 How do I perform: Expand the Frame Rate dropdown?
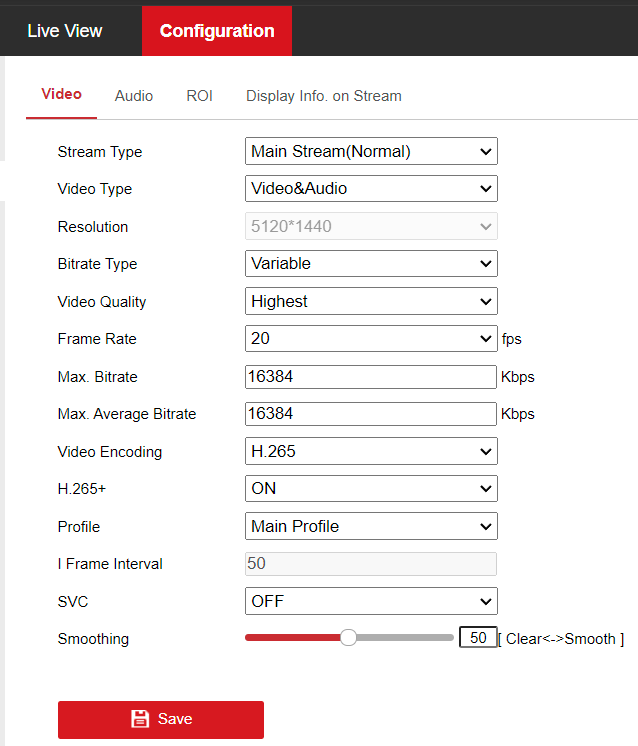pos(371,339)
